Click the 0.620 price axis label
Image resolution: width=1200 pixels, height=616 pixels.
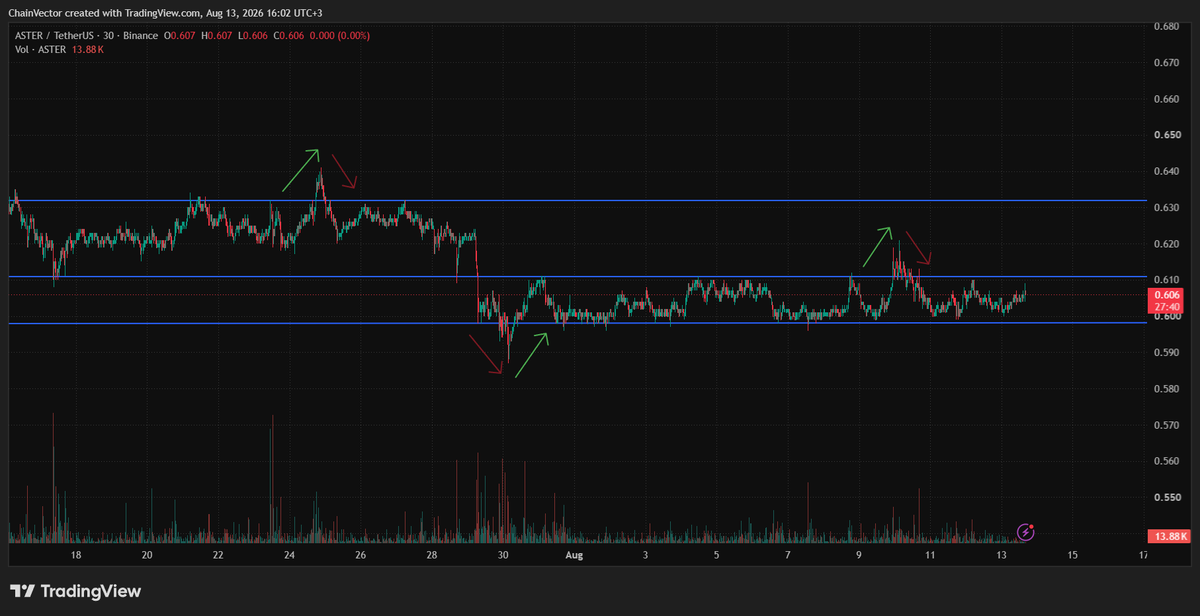tap(1167, 244)
